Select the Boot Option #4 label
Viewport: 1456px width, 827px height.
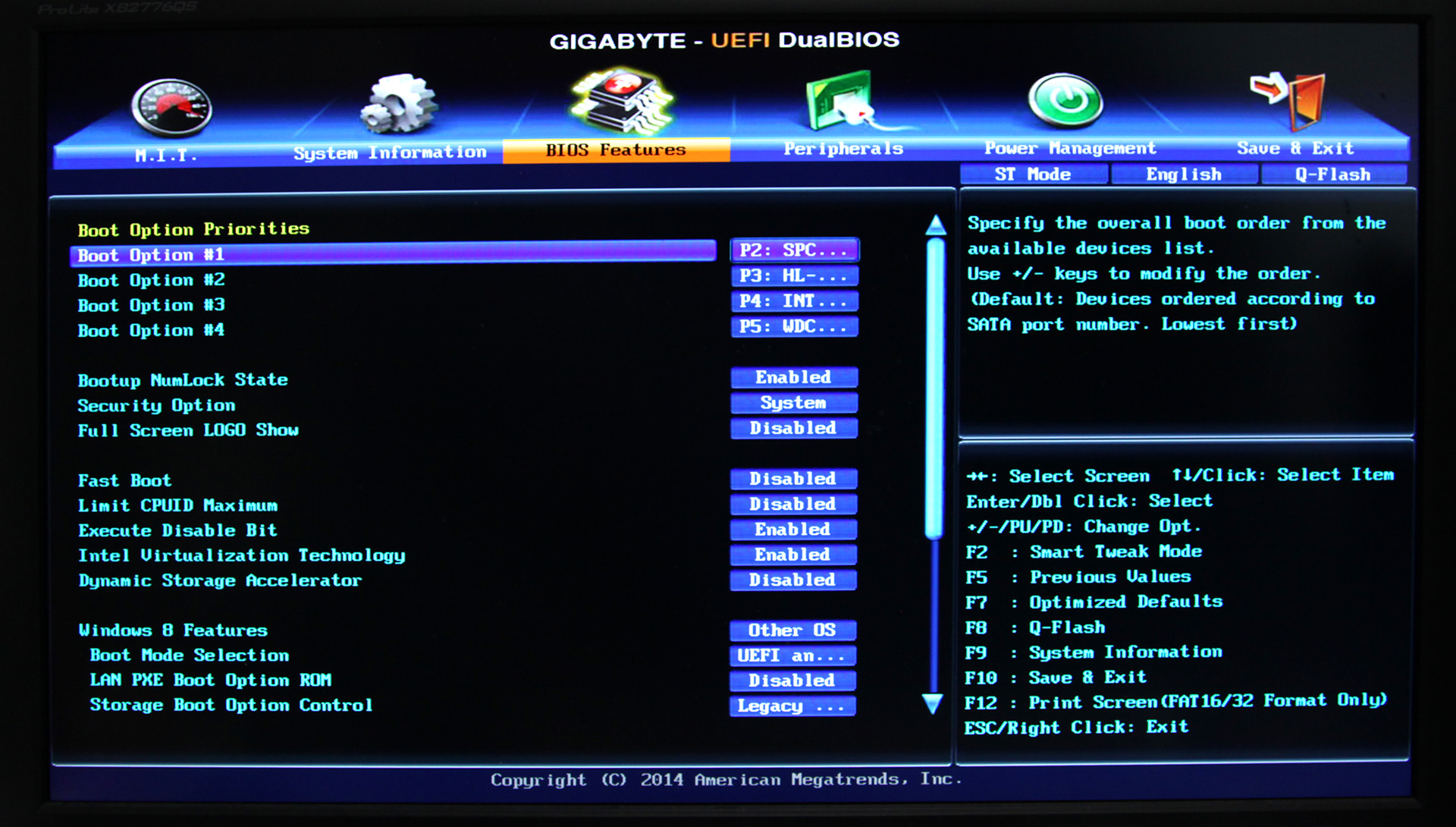(x=152, y=330)
